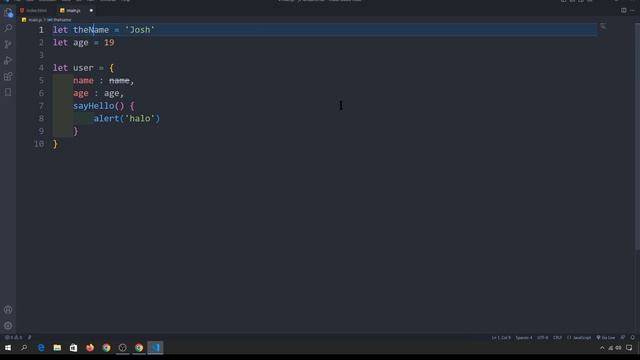This screenshot has height=360, width=640.
Task: Switch to the main.js editor tab
Action: [x=71, y=10]
